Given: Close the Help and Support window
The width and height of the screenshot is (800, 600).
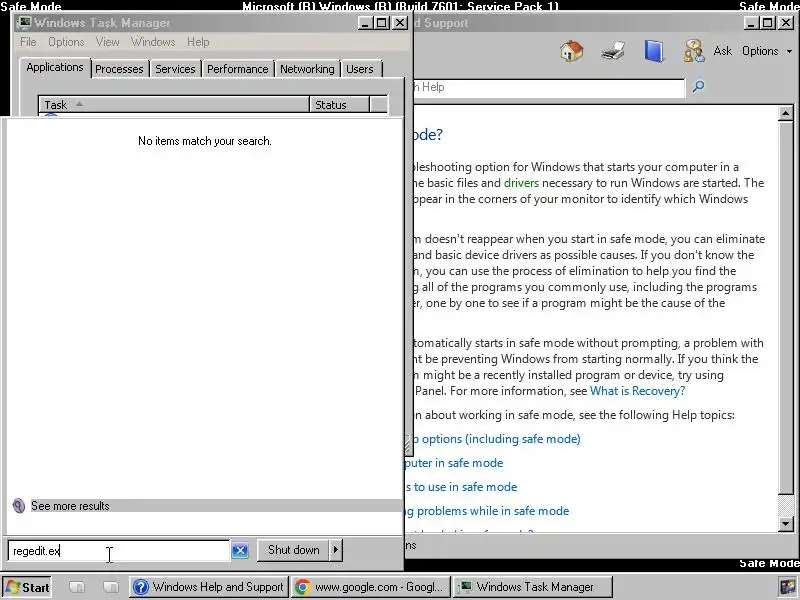Looking at the screenshot, I should [x=786, y=23].
